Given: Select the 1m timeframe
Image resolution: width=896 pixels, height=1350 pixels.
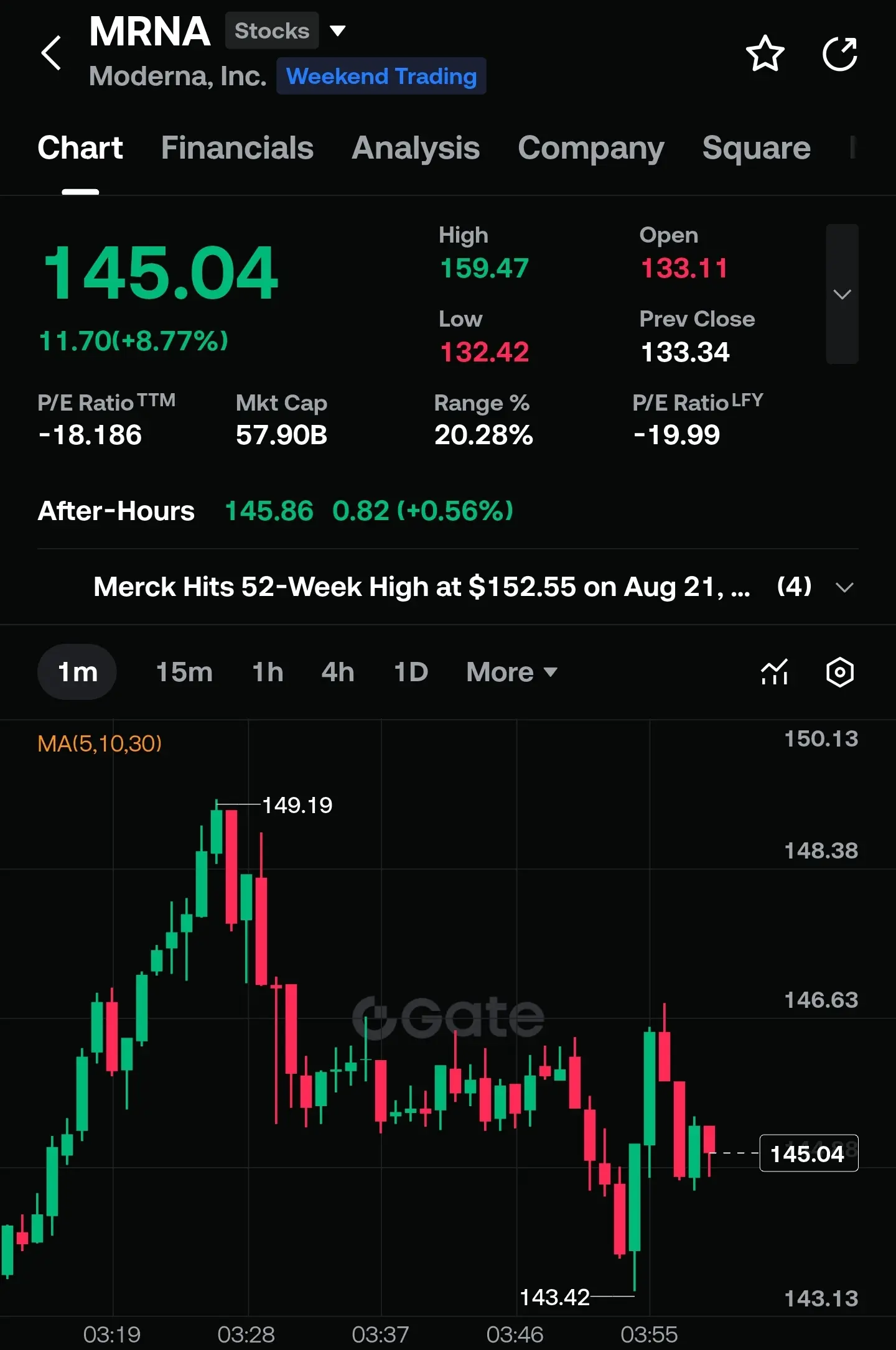Looking at the screenshot, I should (77, 672).
